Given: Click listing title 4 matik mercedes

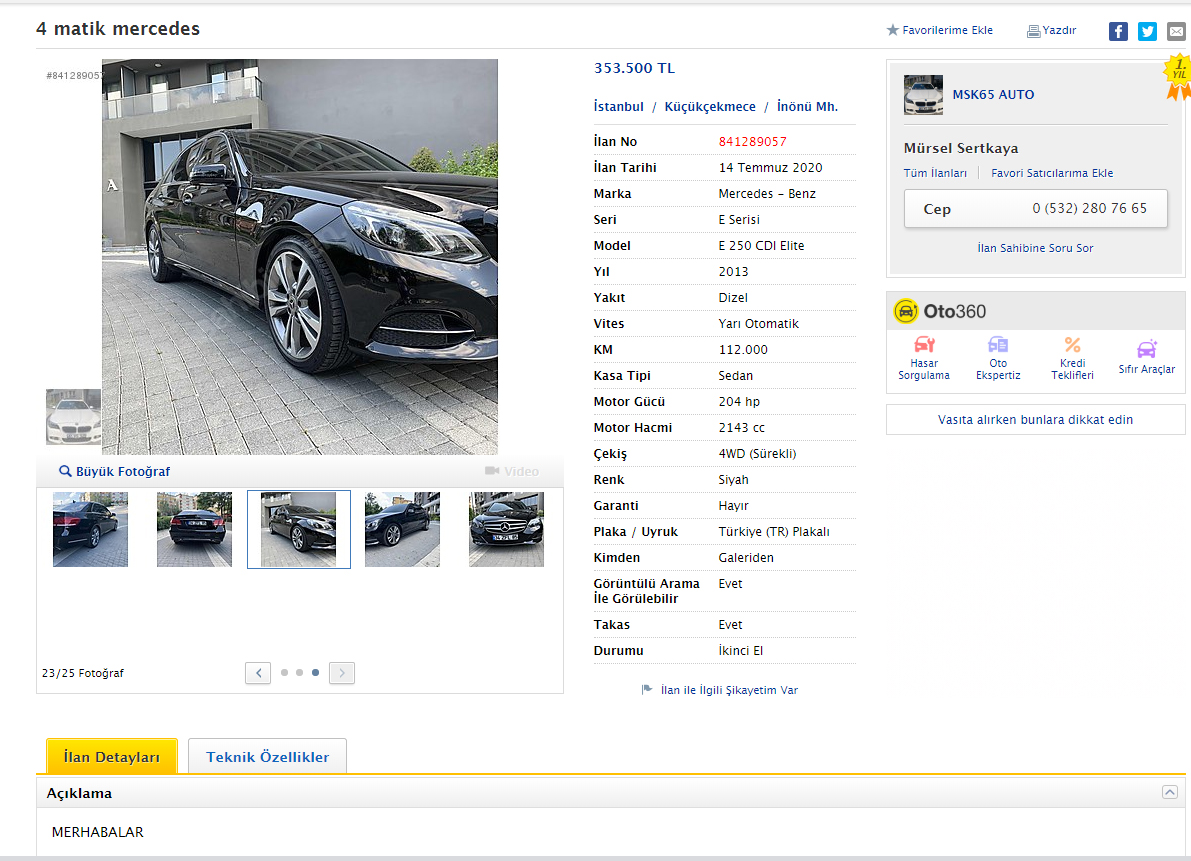Looking at the screenshot, I should click(118, 29).
